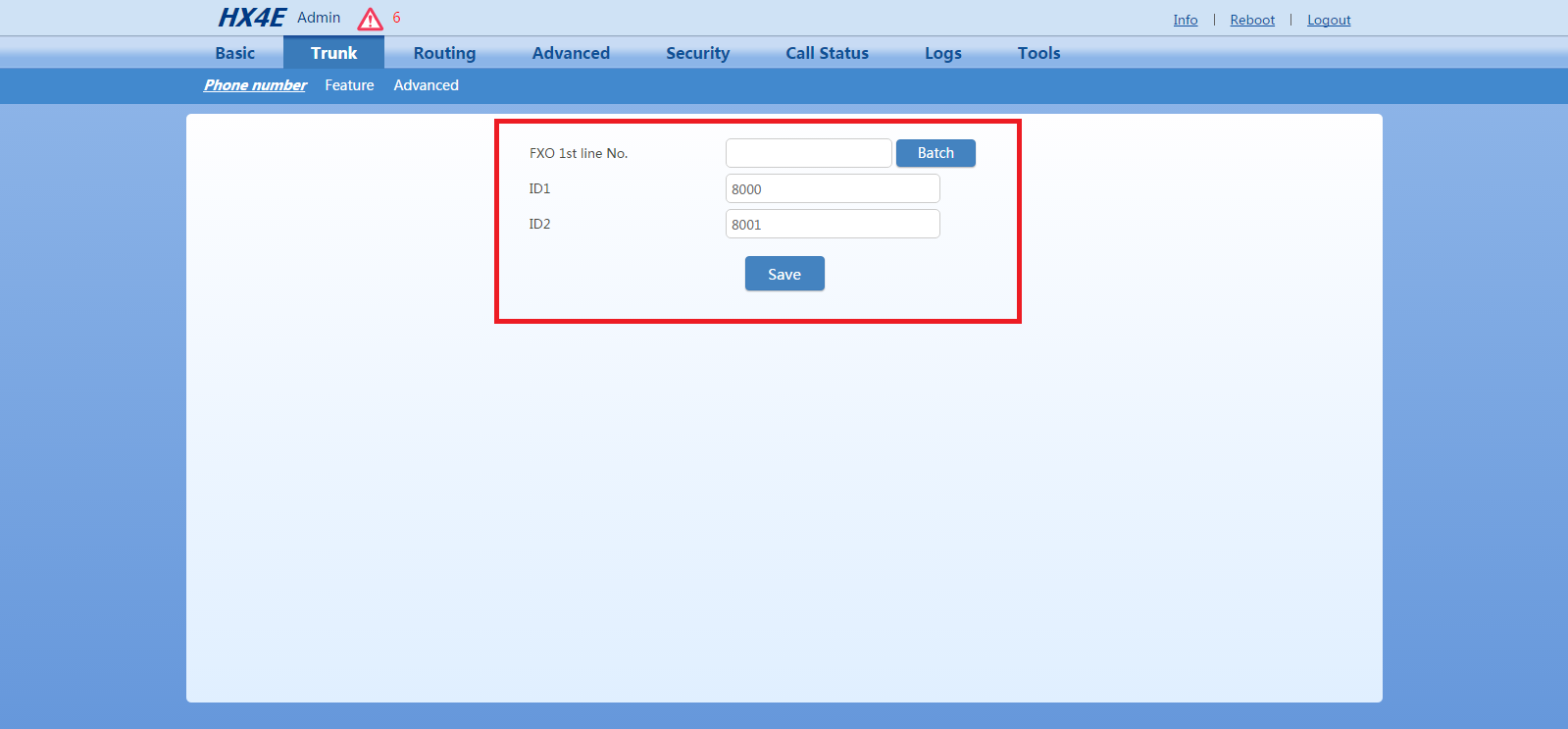
Task: Click the Save button
Action: 784,274
